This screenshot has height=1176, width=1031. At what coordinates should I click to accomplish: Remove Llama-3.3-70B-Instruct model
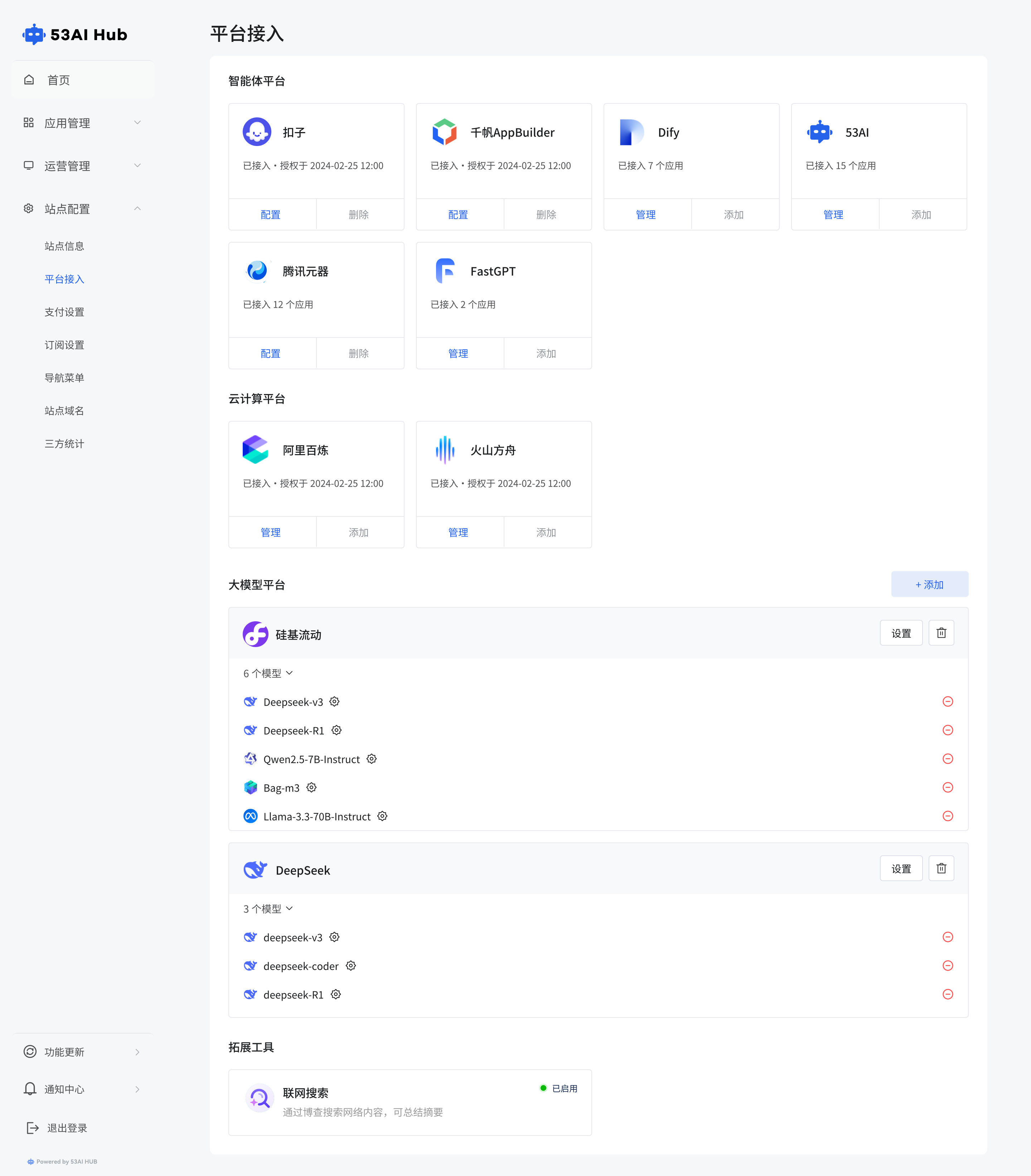948,816
